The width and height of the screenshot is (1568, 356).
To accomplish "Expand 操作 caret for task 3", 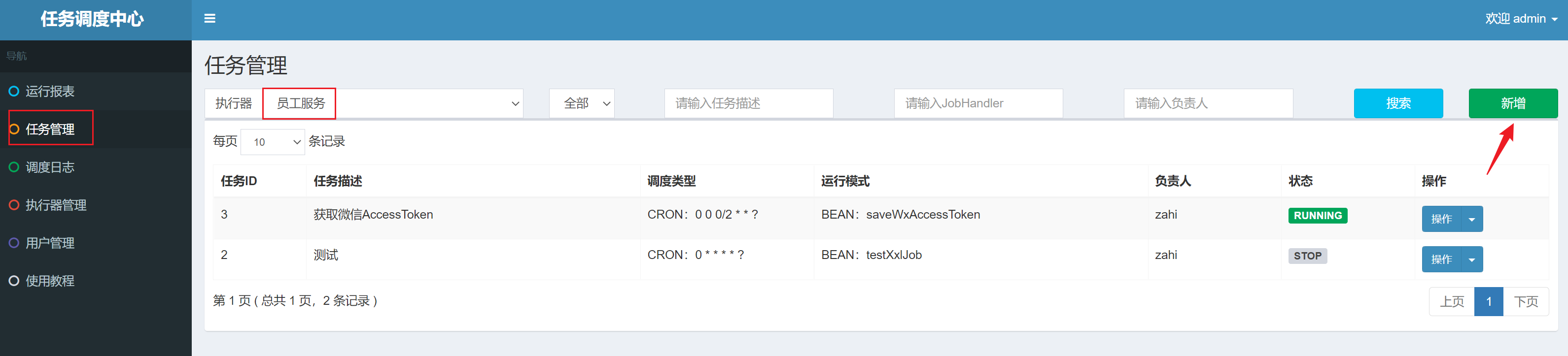I will [1471, 219].
